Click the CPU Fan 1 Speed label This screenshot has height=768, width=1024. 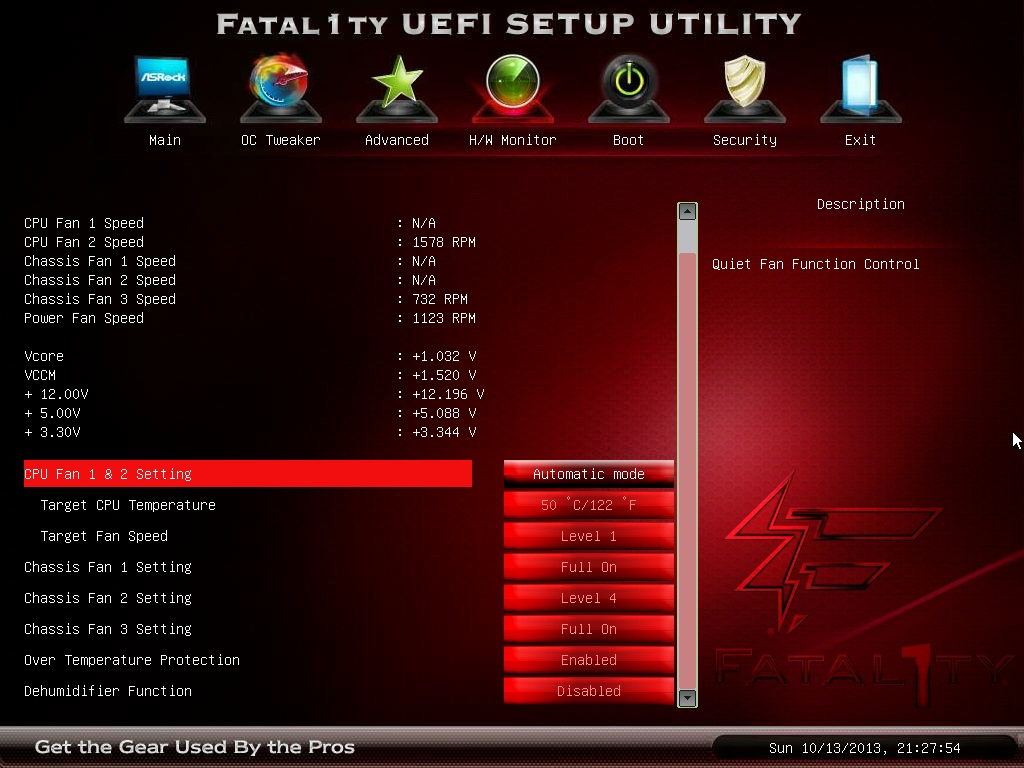84,223
